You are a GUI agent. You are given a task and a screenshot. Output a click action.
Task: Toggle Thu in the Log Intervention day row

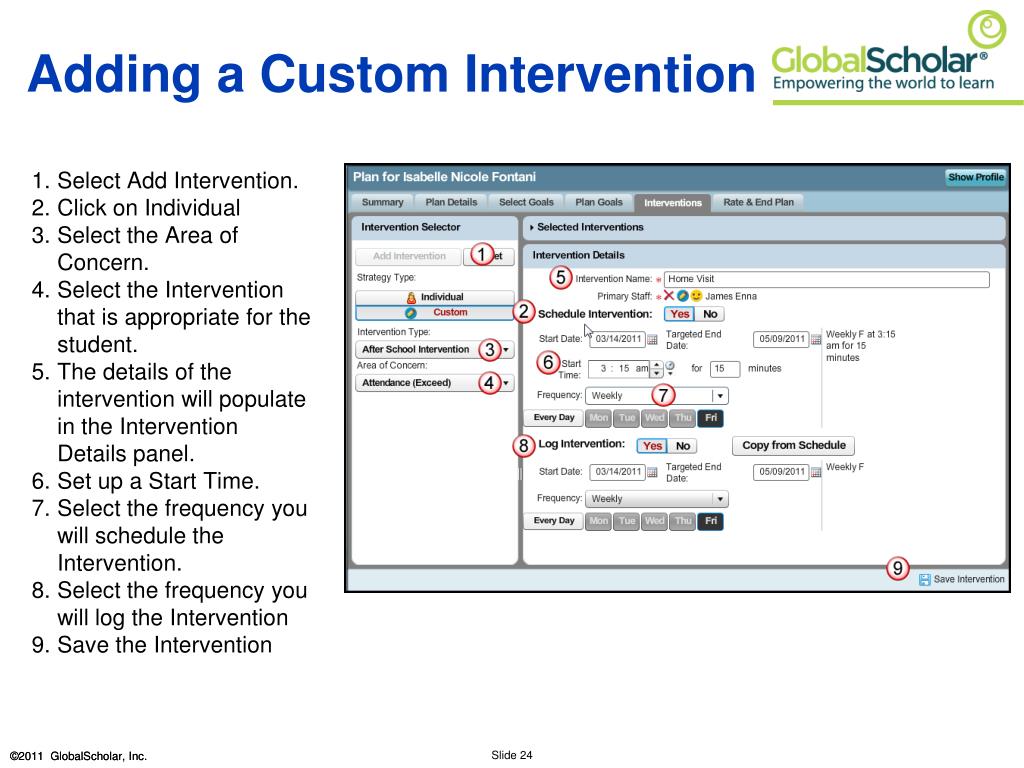683,521
